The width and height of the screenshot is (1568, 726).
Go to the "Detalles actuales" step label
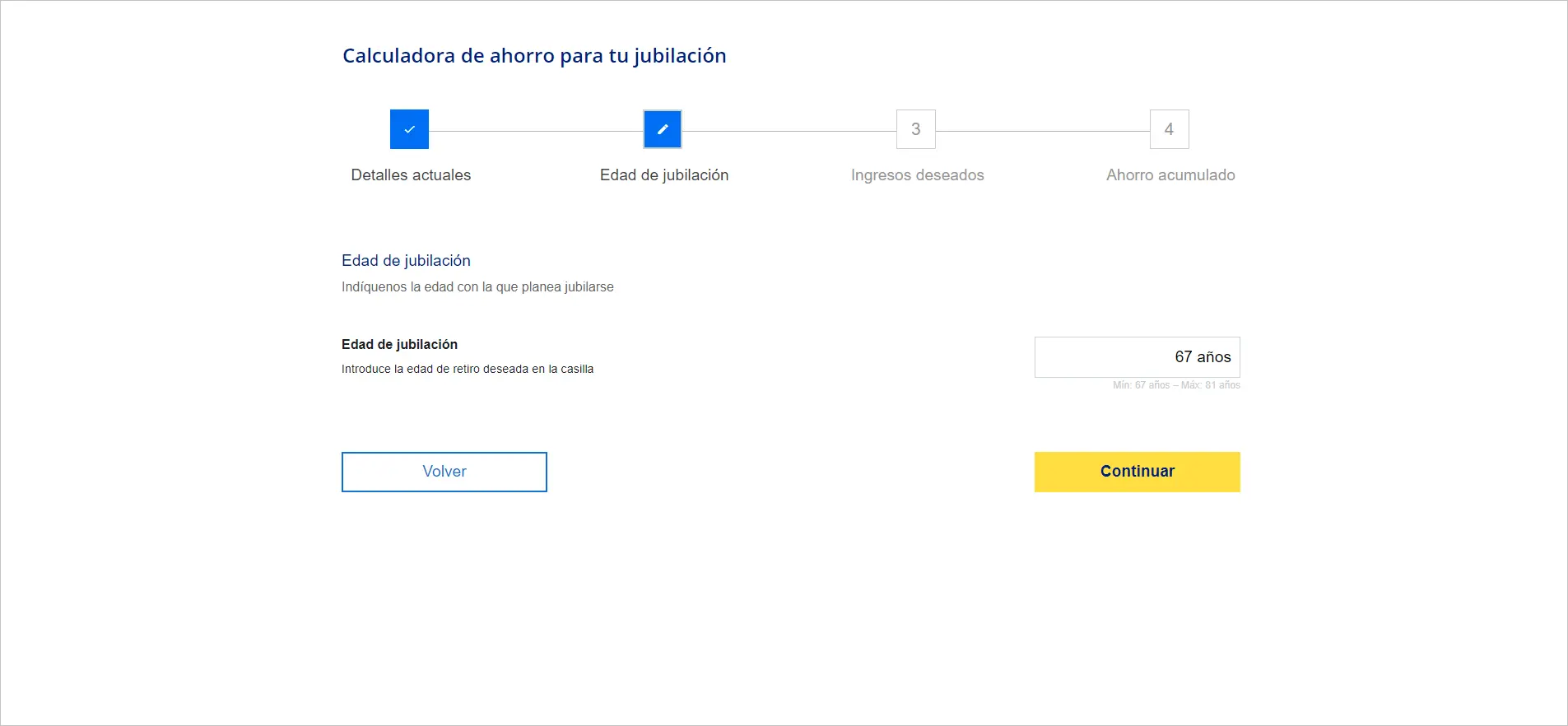point(411,175)
